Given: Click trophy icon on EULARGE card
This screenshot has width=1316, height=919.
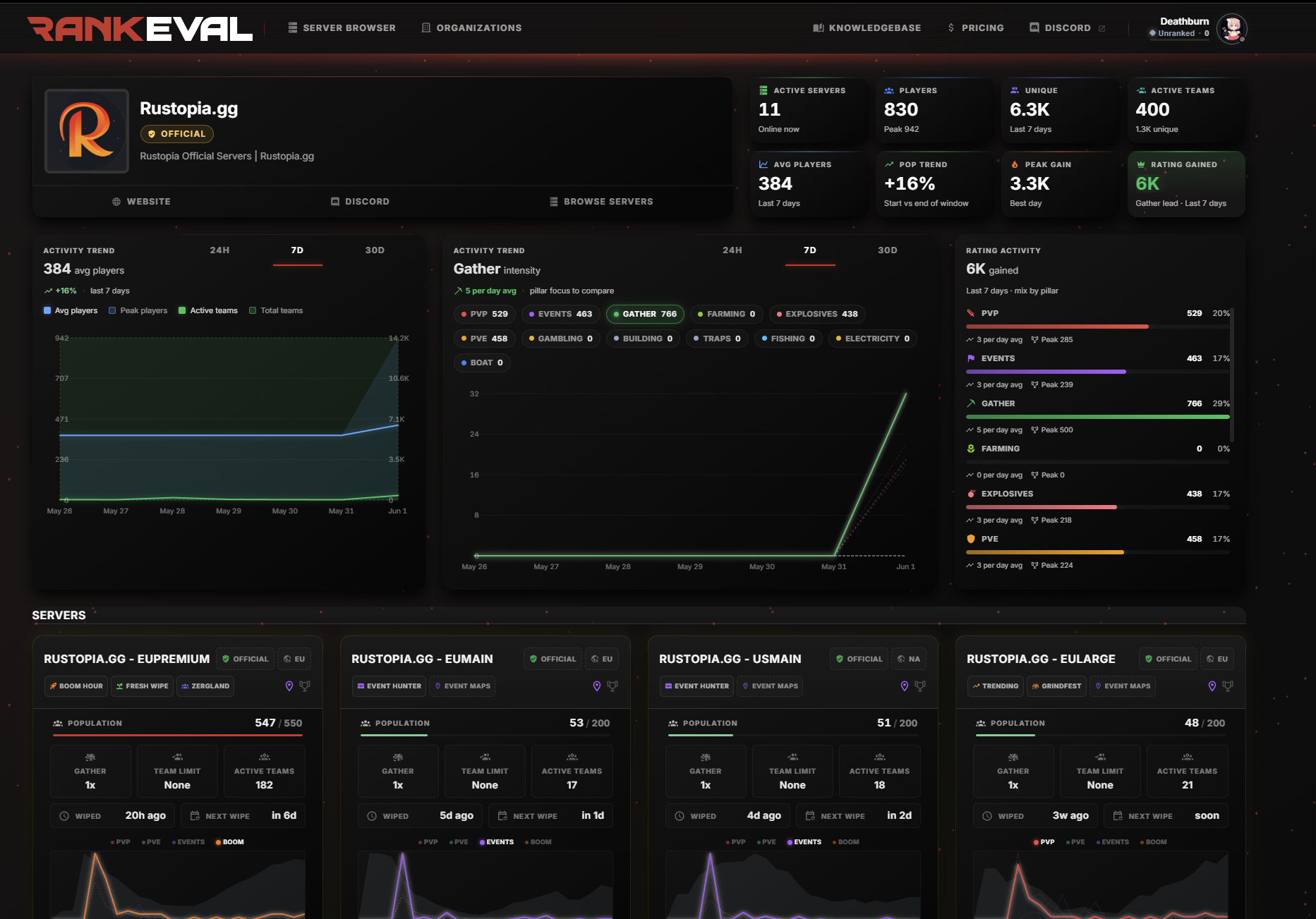Looking at the screenshot, I should (1228, 686).
